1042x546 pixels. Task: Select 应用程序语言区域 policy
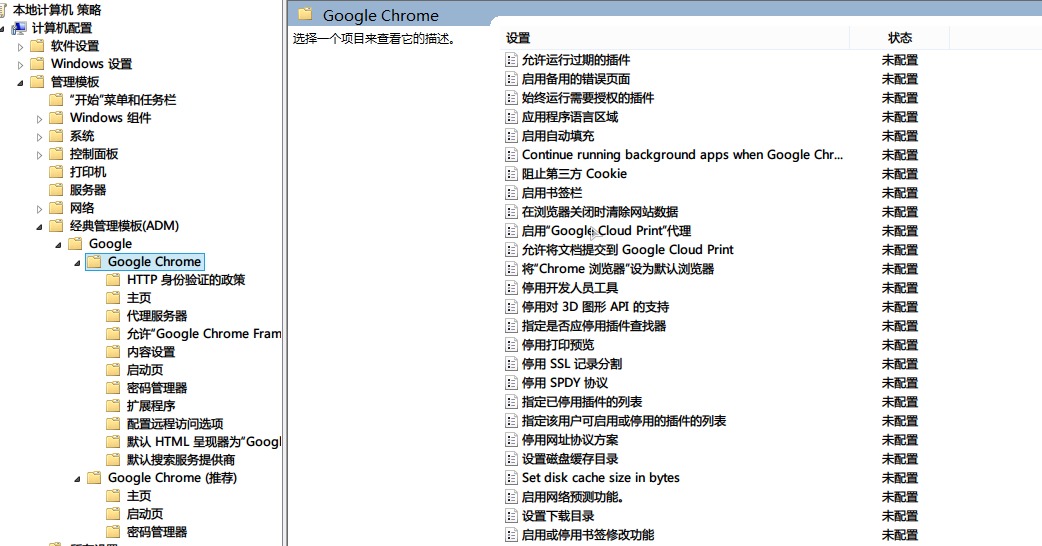(570, 117)
